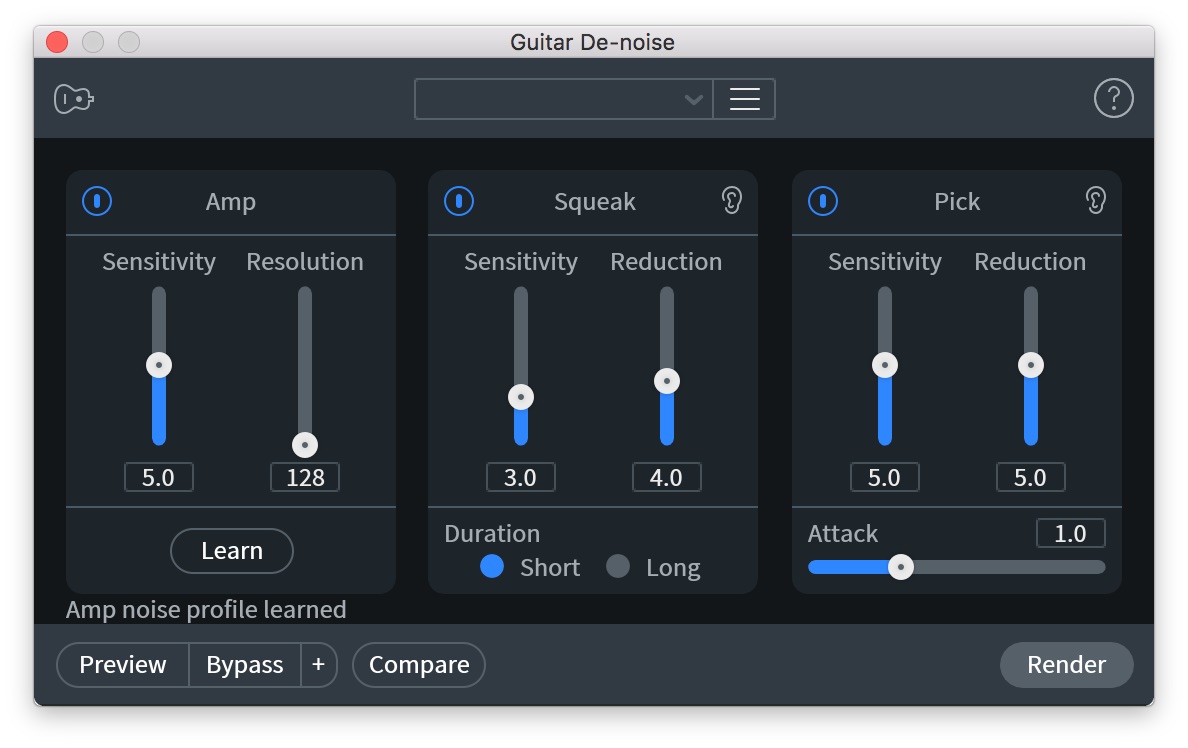
Task: Click the plus button next to Bypass
Action: 319,665
